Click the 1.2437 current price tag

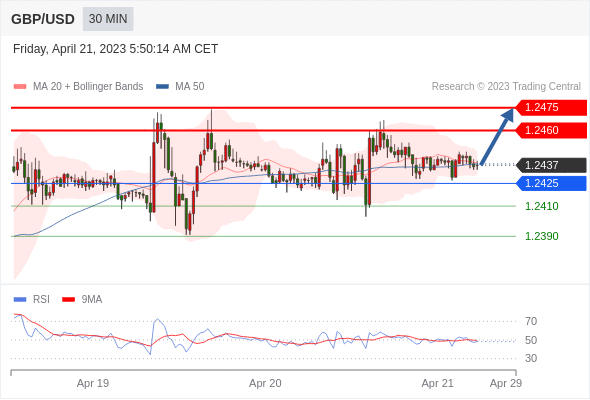tap(551, 165)
